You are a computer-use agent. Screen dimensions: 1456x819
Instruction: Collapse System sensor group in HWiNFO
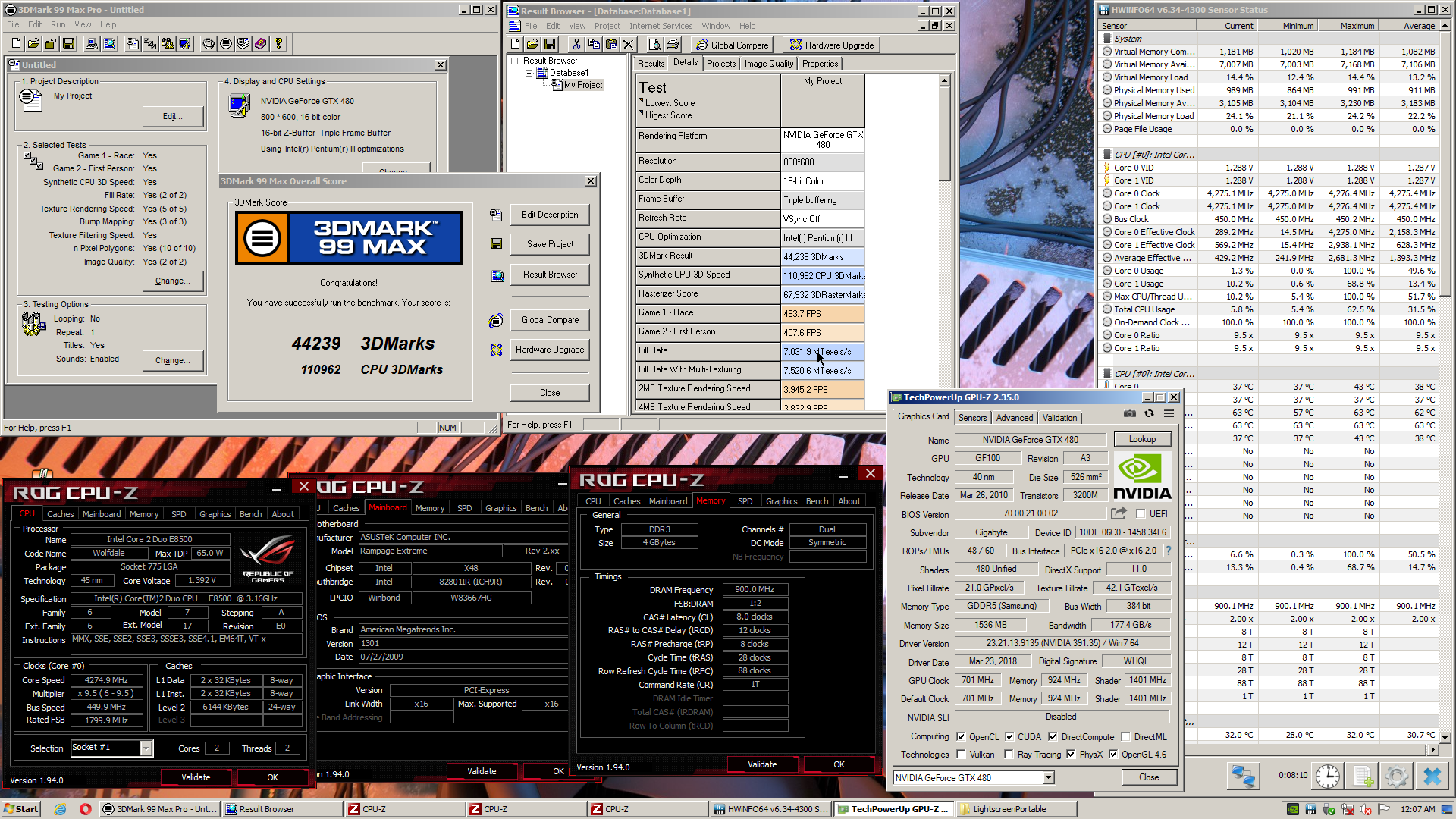pyautogui.click(x=1108, y=39)
